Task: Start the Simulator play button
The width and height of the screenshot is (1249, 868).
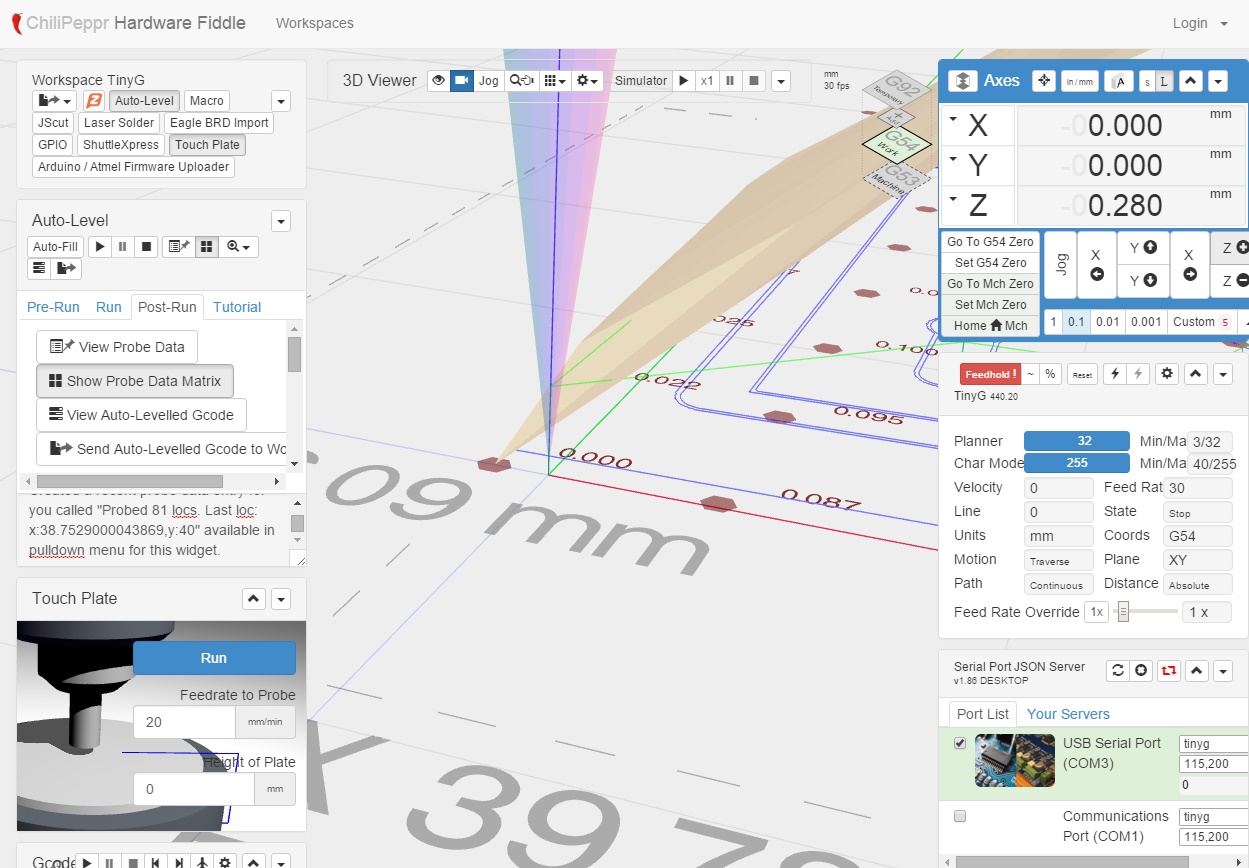Action: point(683,81)
